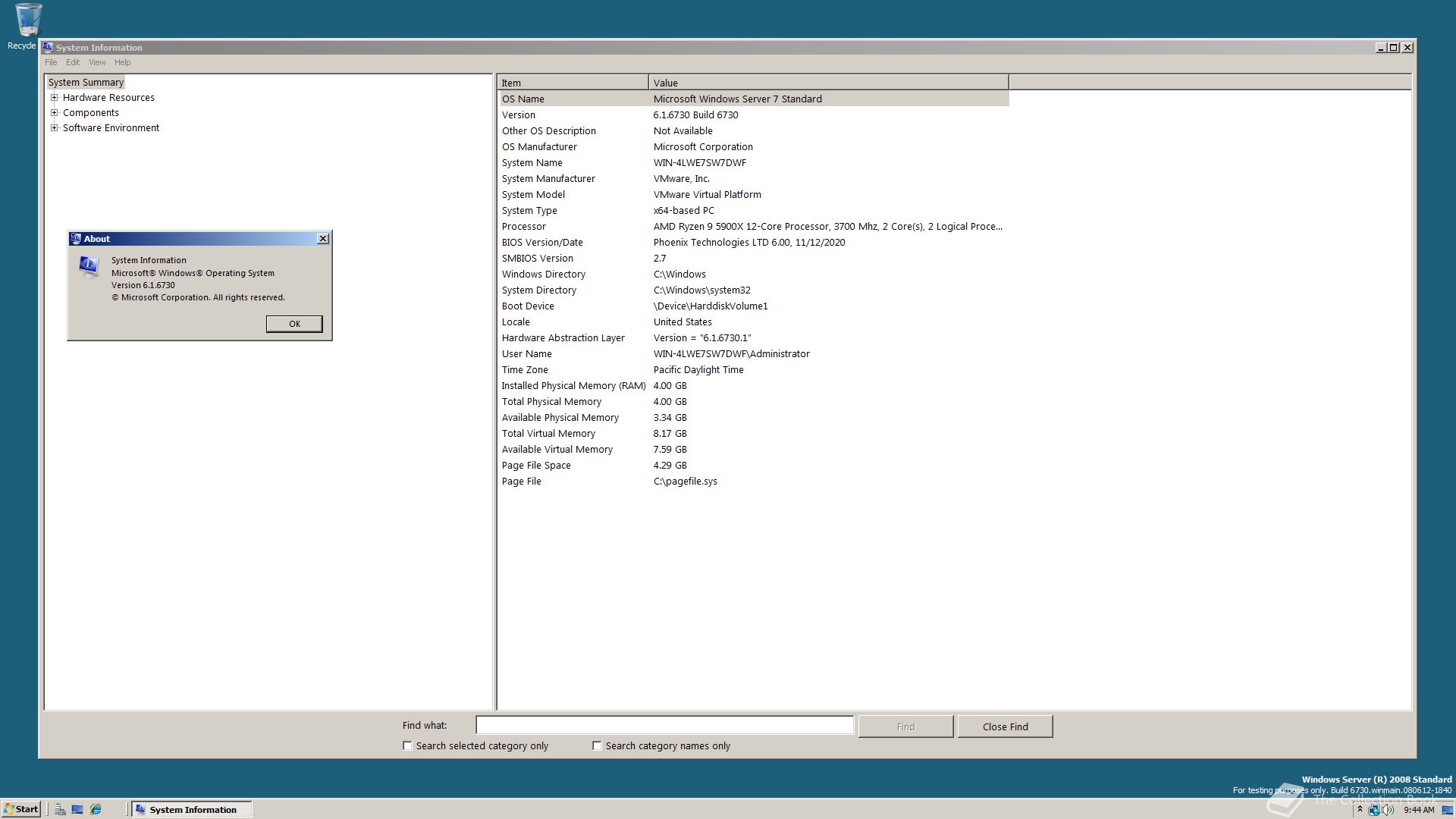The width and height of the screenshot is (1456, 819).
Task: Enable Search category names only checkbox
Action: pyautogui.click(x=598, y=745)
